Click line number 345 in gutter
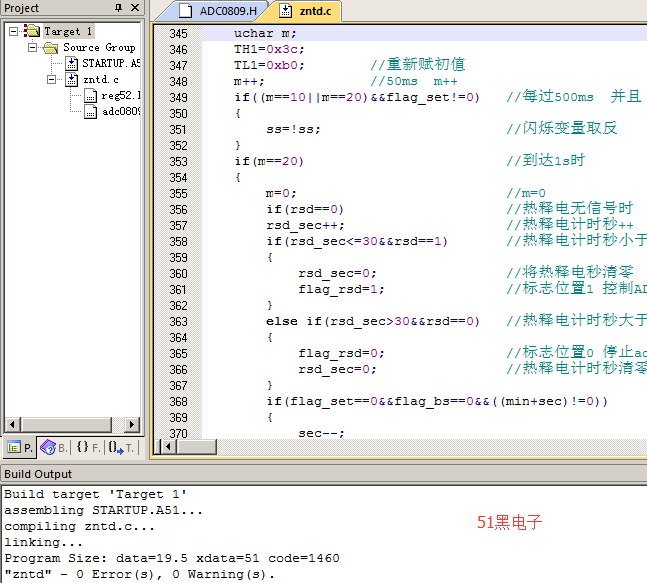The image size is (647, 583). click(x=178, y=33)
